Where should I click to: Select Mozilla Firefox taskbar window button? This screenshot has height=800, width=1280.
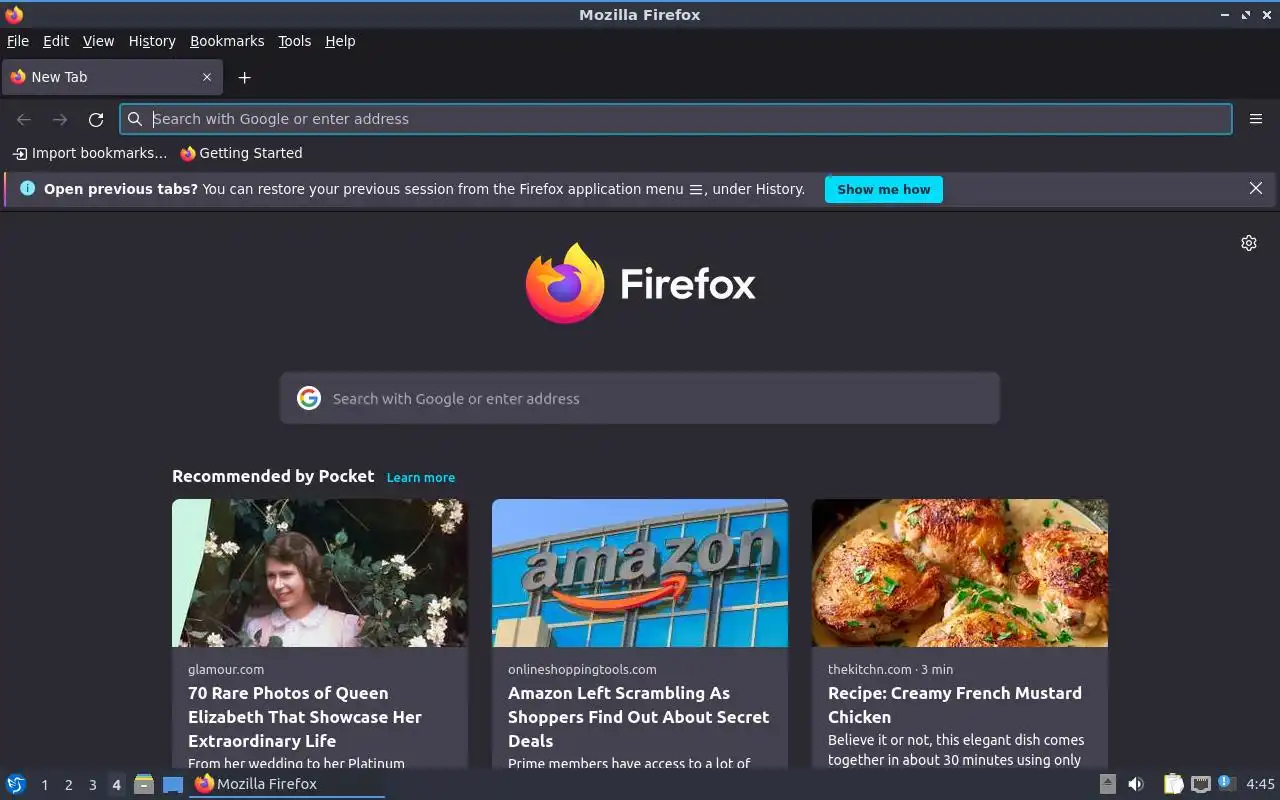pos(287,784)
